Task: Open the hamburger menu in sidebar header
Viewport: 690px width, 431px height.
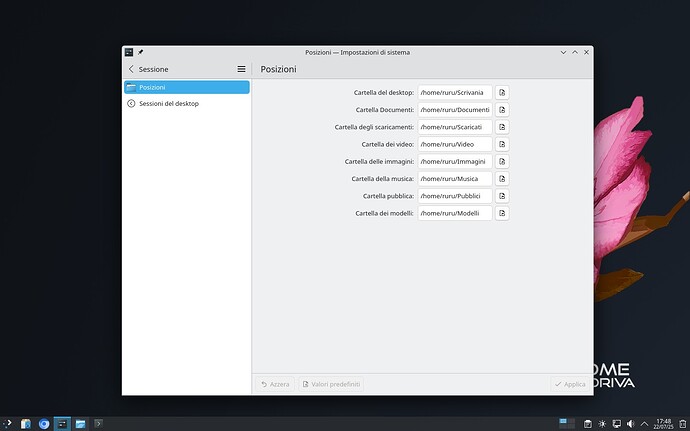Action: (x=241, y=69)
